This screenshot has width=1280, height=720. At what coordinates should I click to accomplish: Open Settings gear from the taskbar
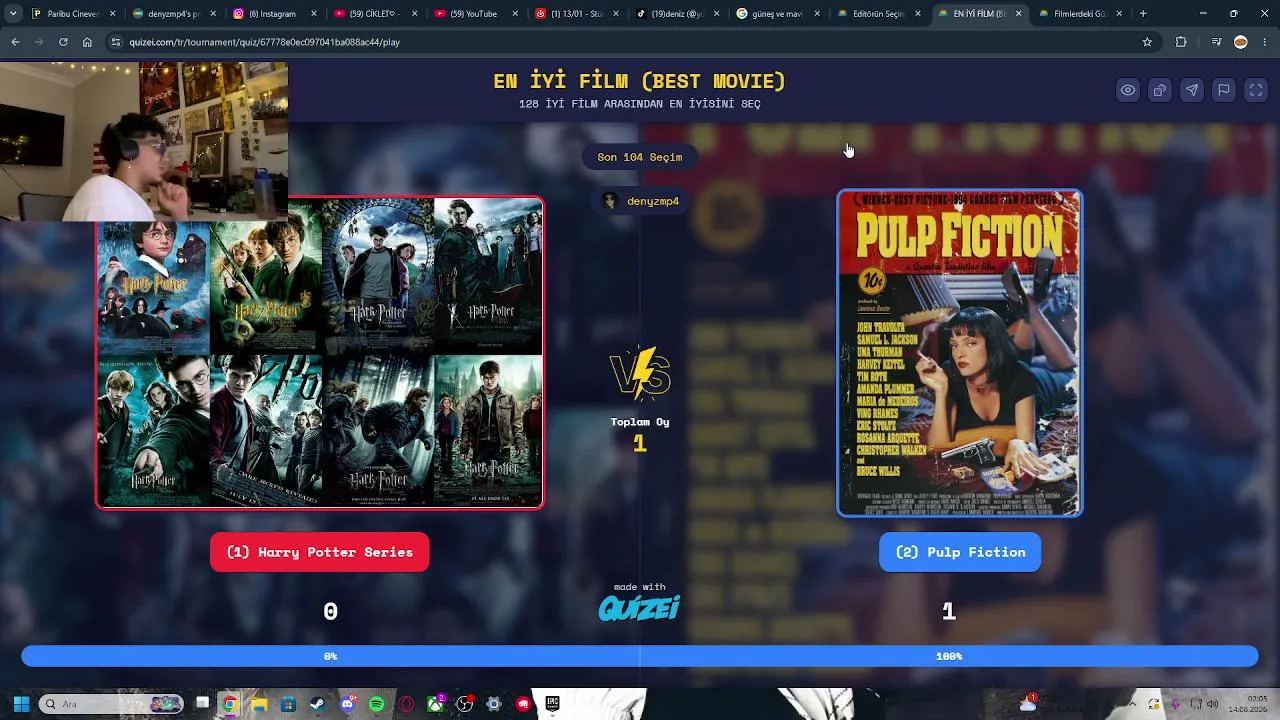[x=494, y=704]
